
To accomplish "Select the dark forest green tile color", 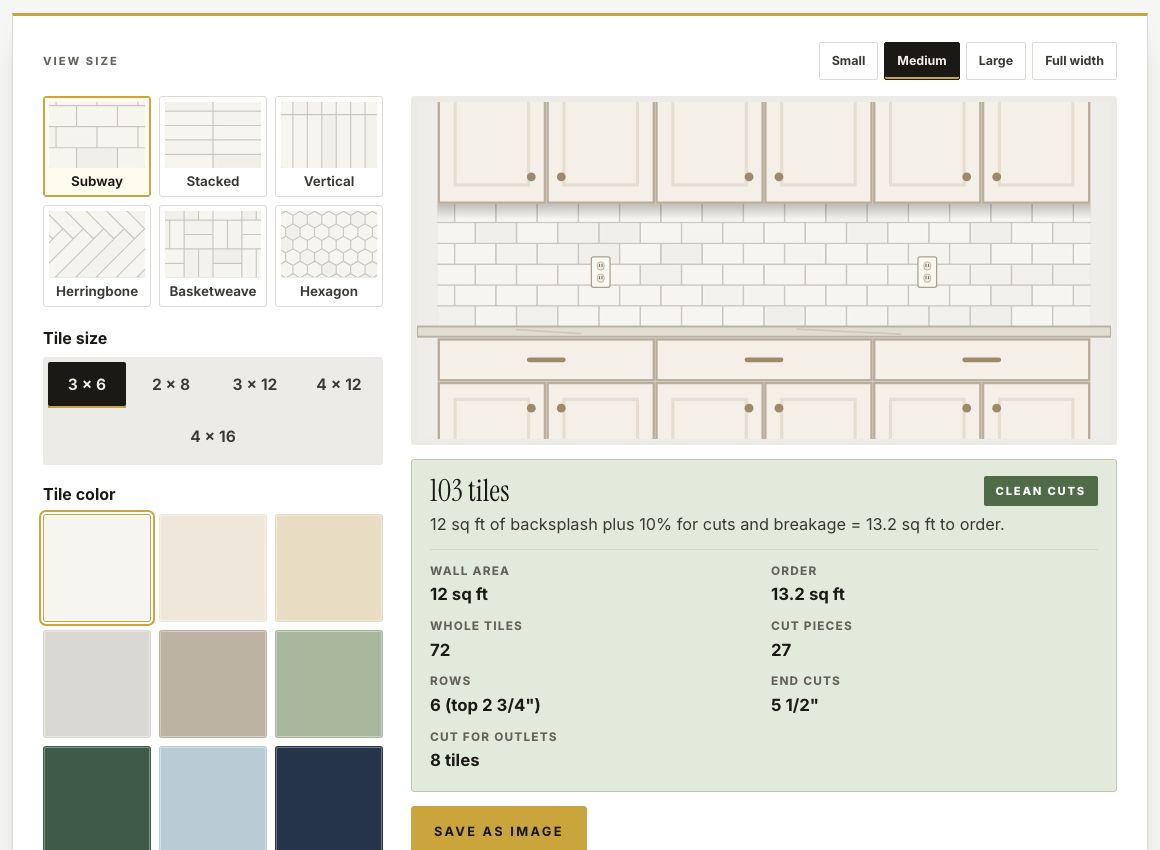I will [97, 798].
